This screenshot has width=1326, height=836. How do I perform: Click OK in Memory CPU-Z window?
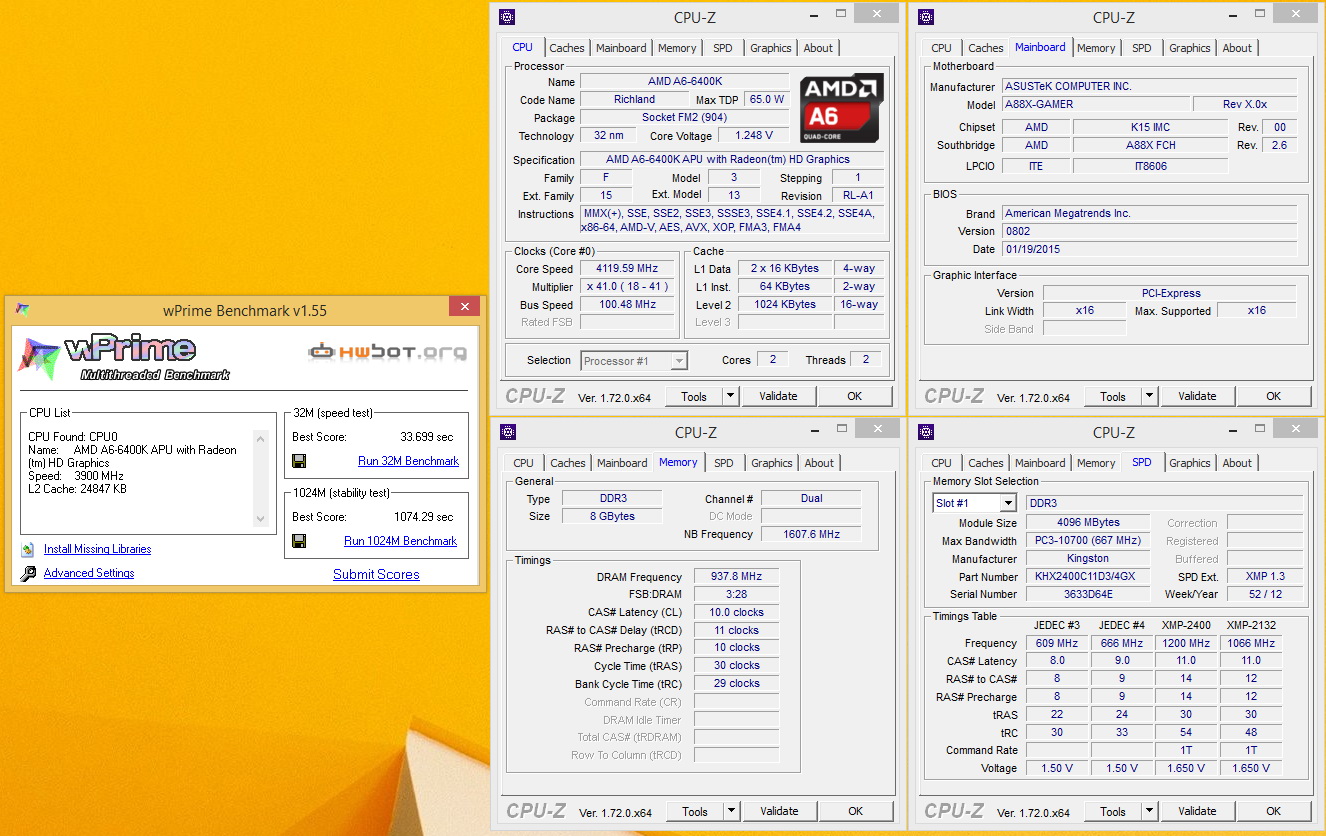(855, 811)
